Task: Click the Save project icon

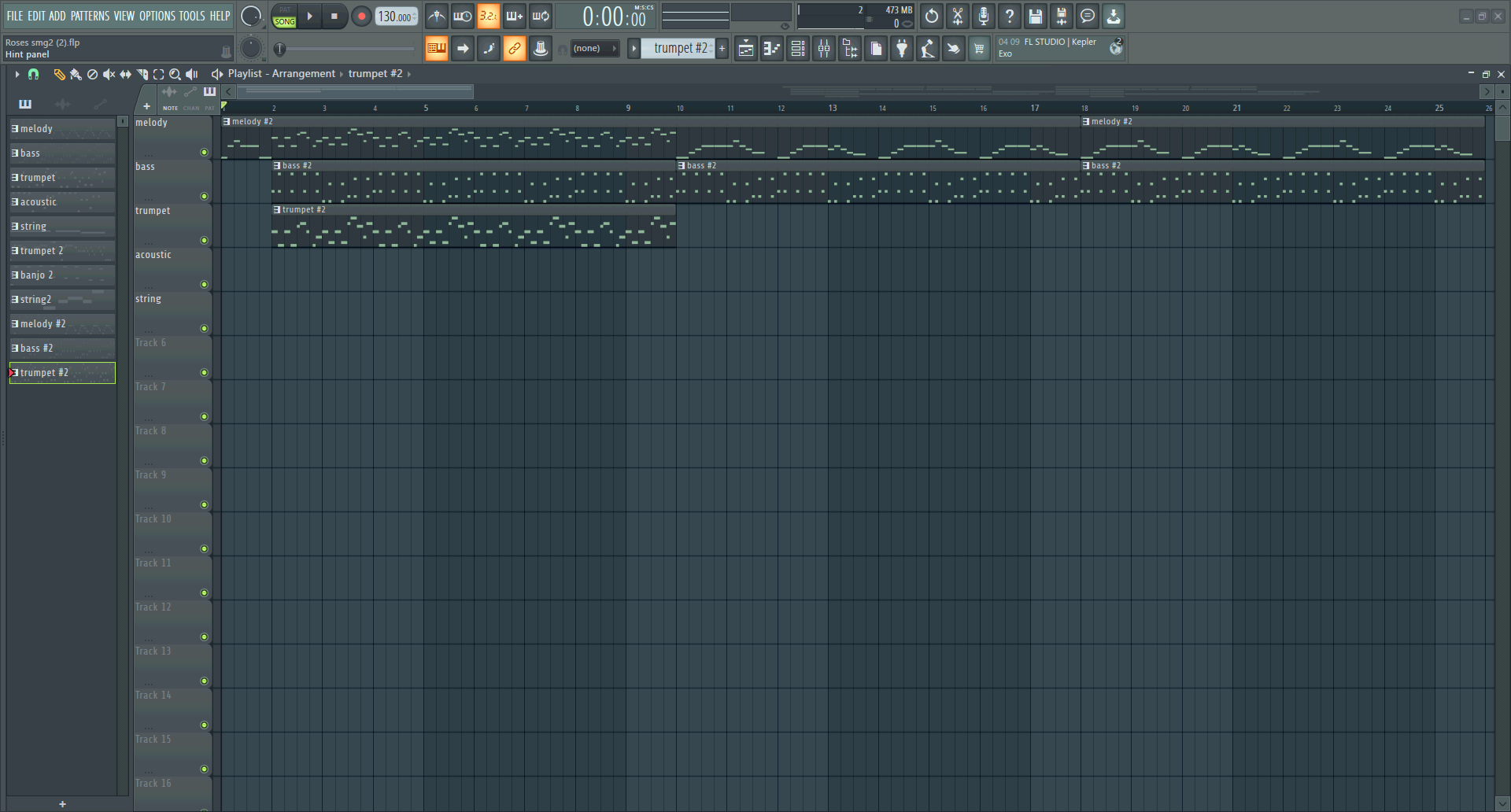Action: click(x=1036, y=17)
